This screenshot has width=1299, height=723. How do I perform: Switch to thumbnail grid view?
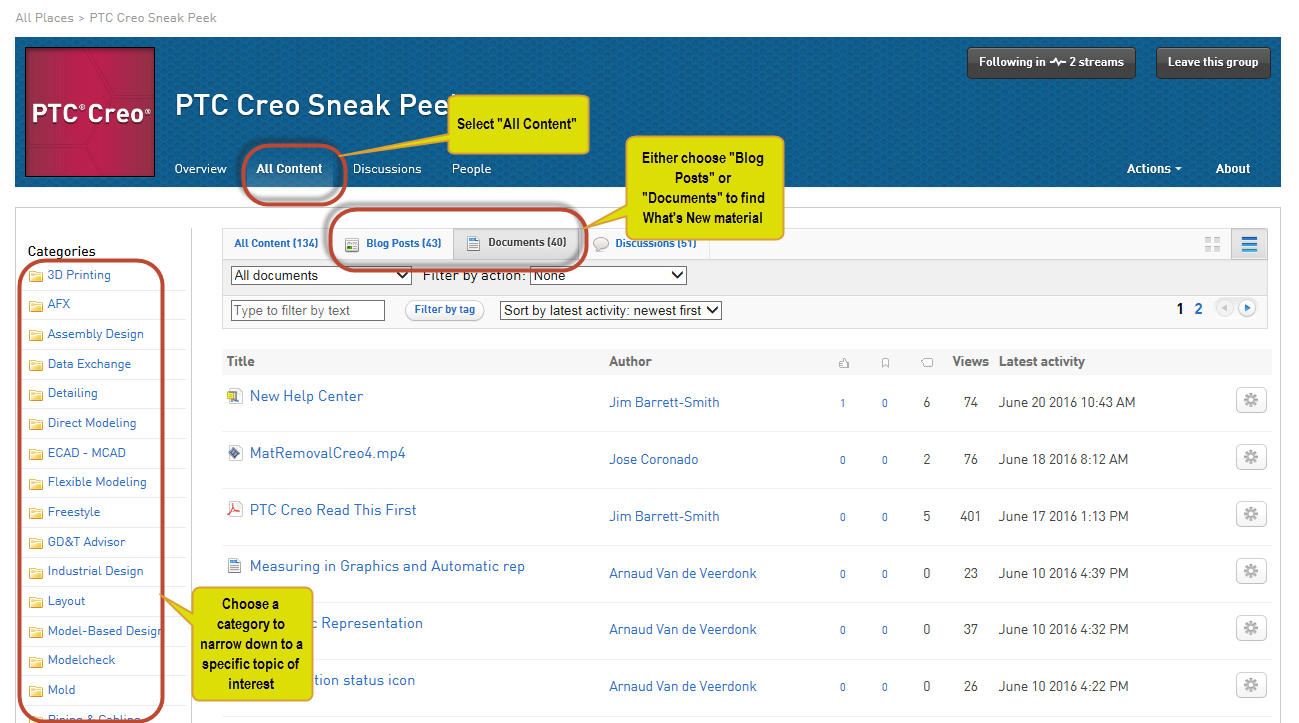1213,244
